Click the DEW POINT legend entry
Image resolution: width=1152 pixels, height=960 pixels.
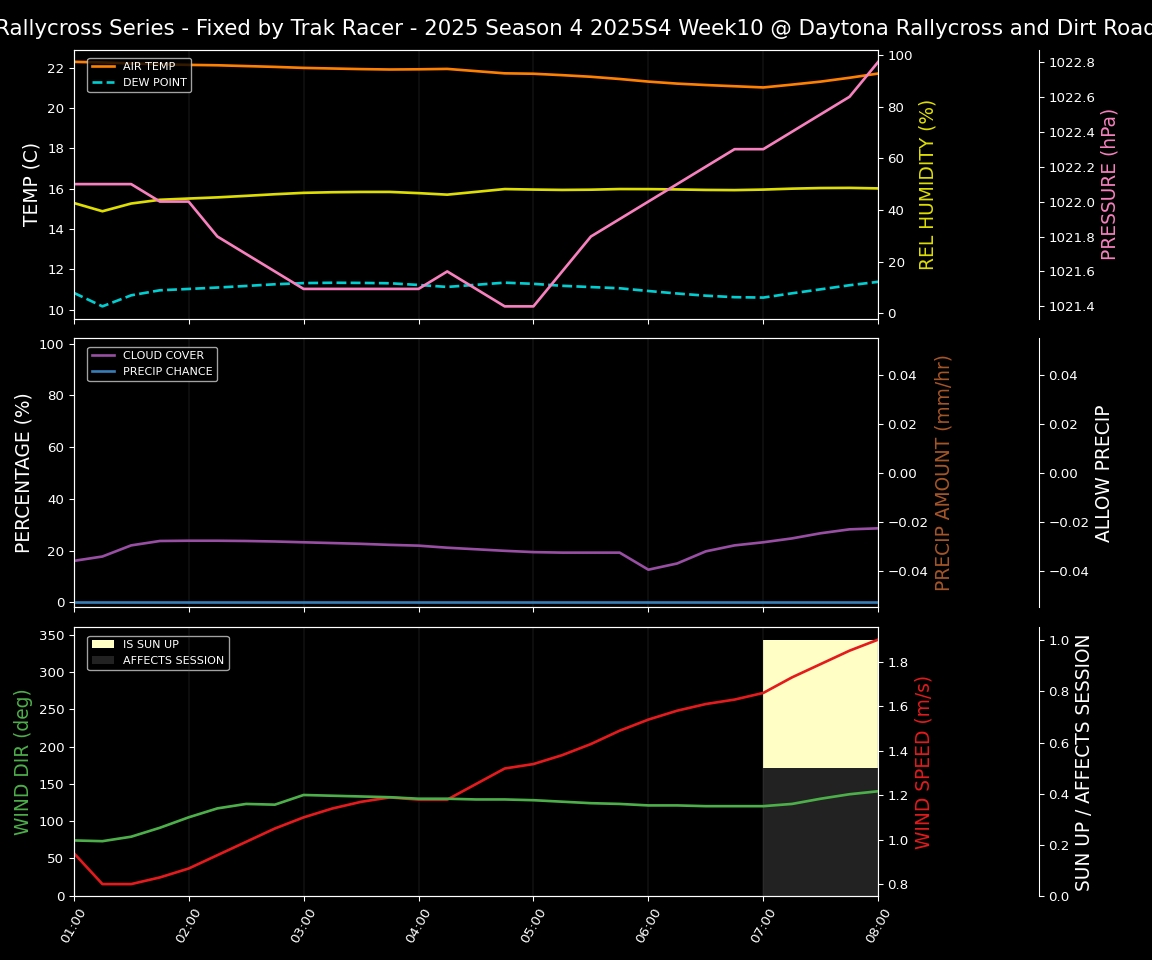pyautogui.click(x=154, y=83)
